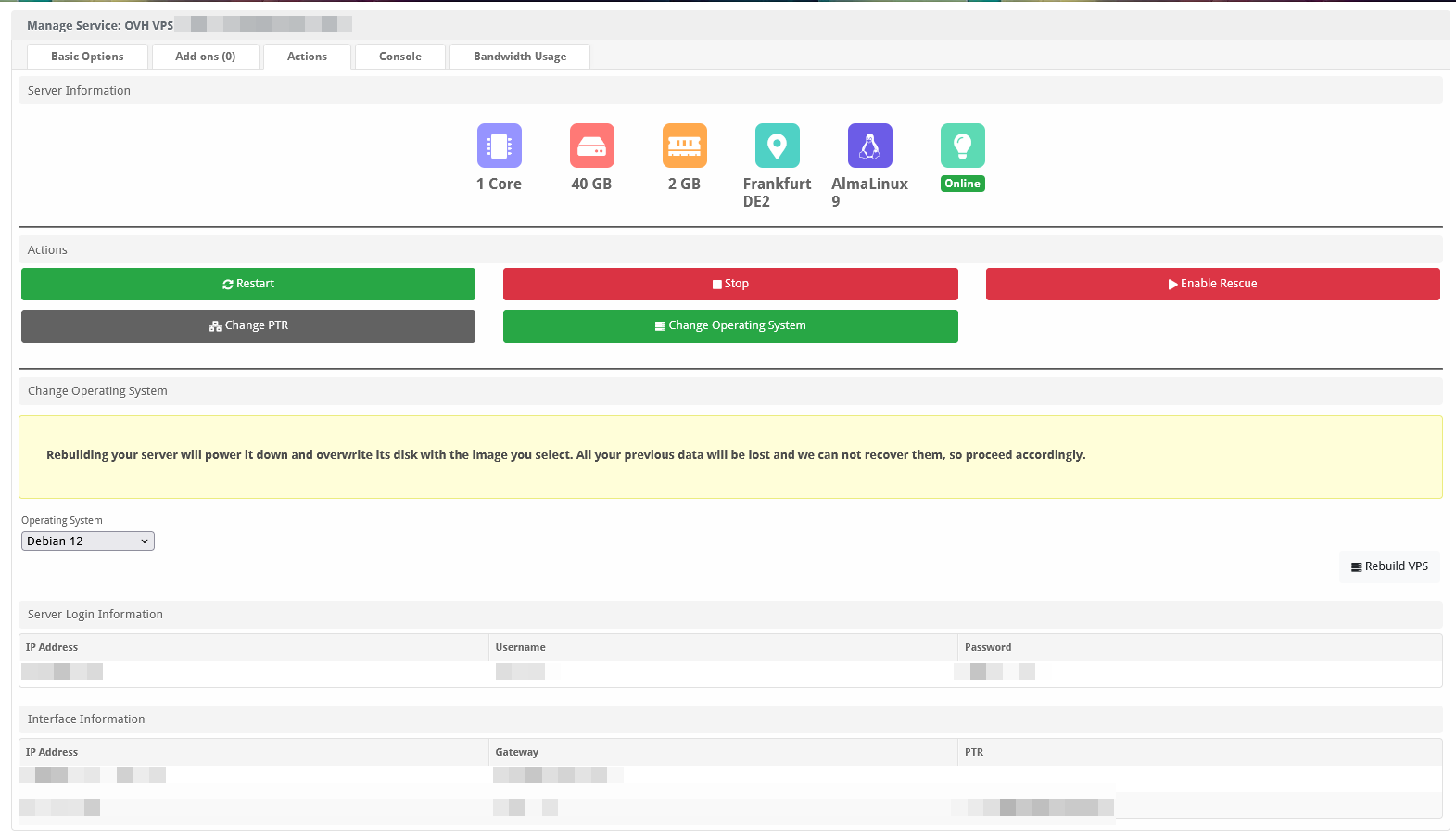This screenshot has height=840, width=1456.
Task: Restart the VPS server
Action: coord(248,284)
